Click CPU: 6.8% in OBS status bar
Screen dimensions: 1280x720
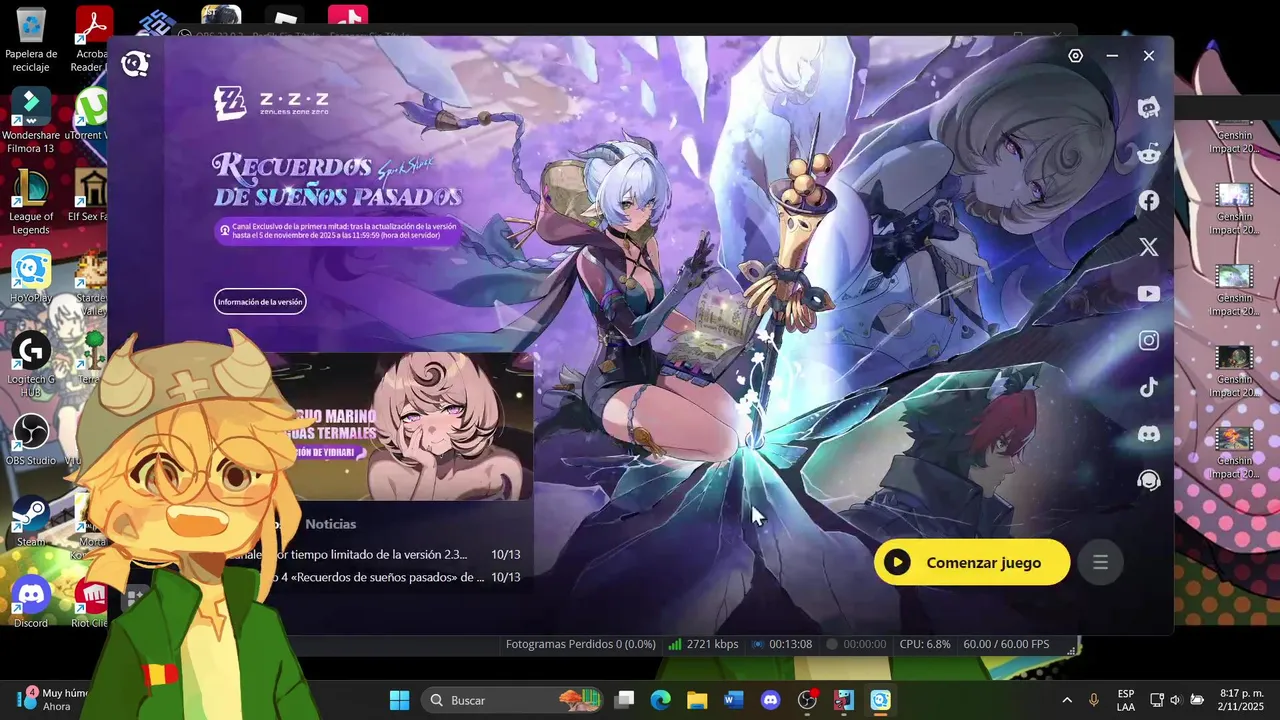pos(925,644)
